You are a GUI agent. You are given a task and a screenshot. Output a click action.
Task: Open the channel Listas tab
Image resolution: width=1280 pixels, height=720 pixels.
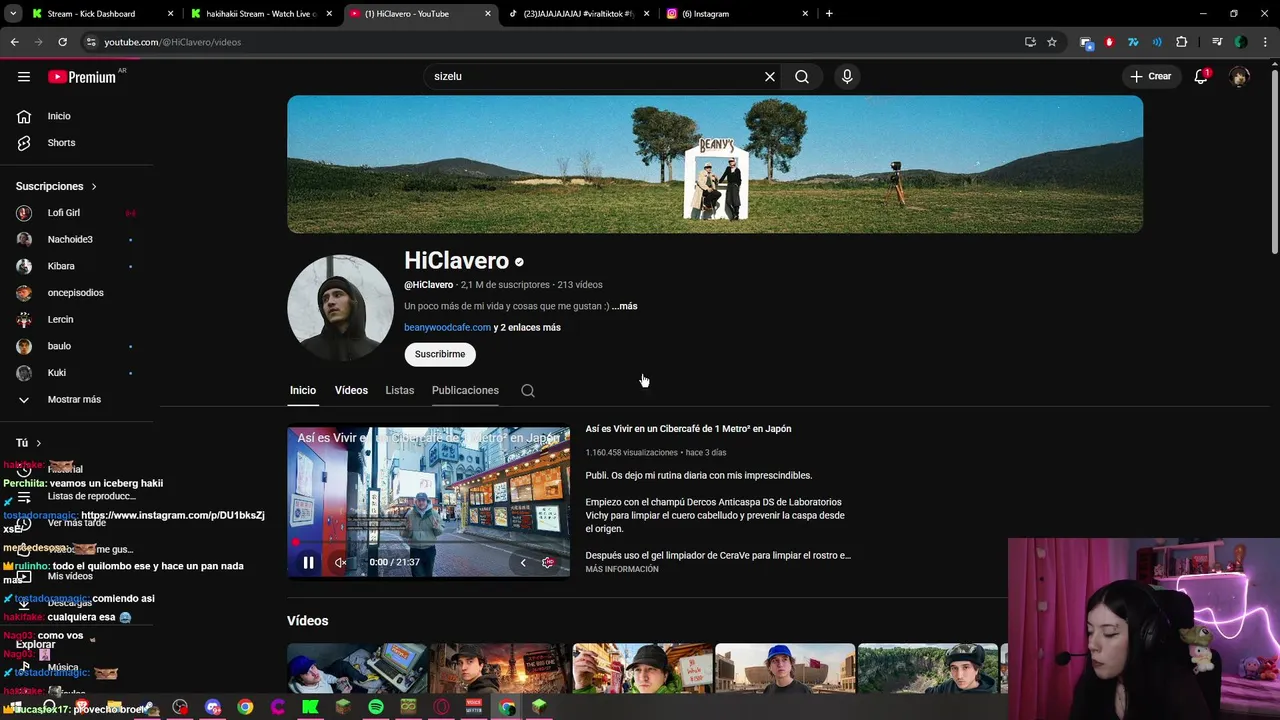click(x=400, y=390)
